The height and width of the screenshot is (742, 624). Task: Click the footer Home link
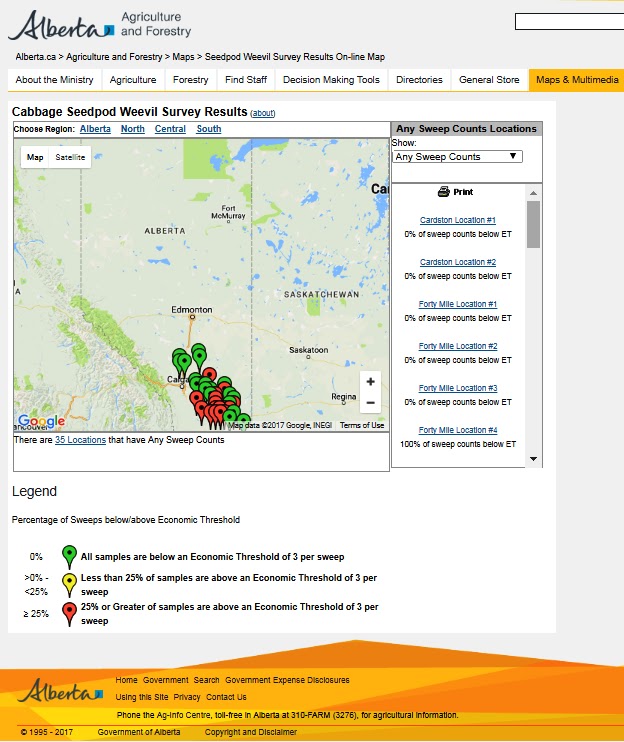(x=126, y=680)
